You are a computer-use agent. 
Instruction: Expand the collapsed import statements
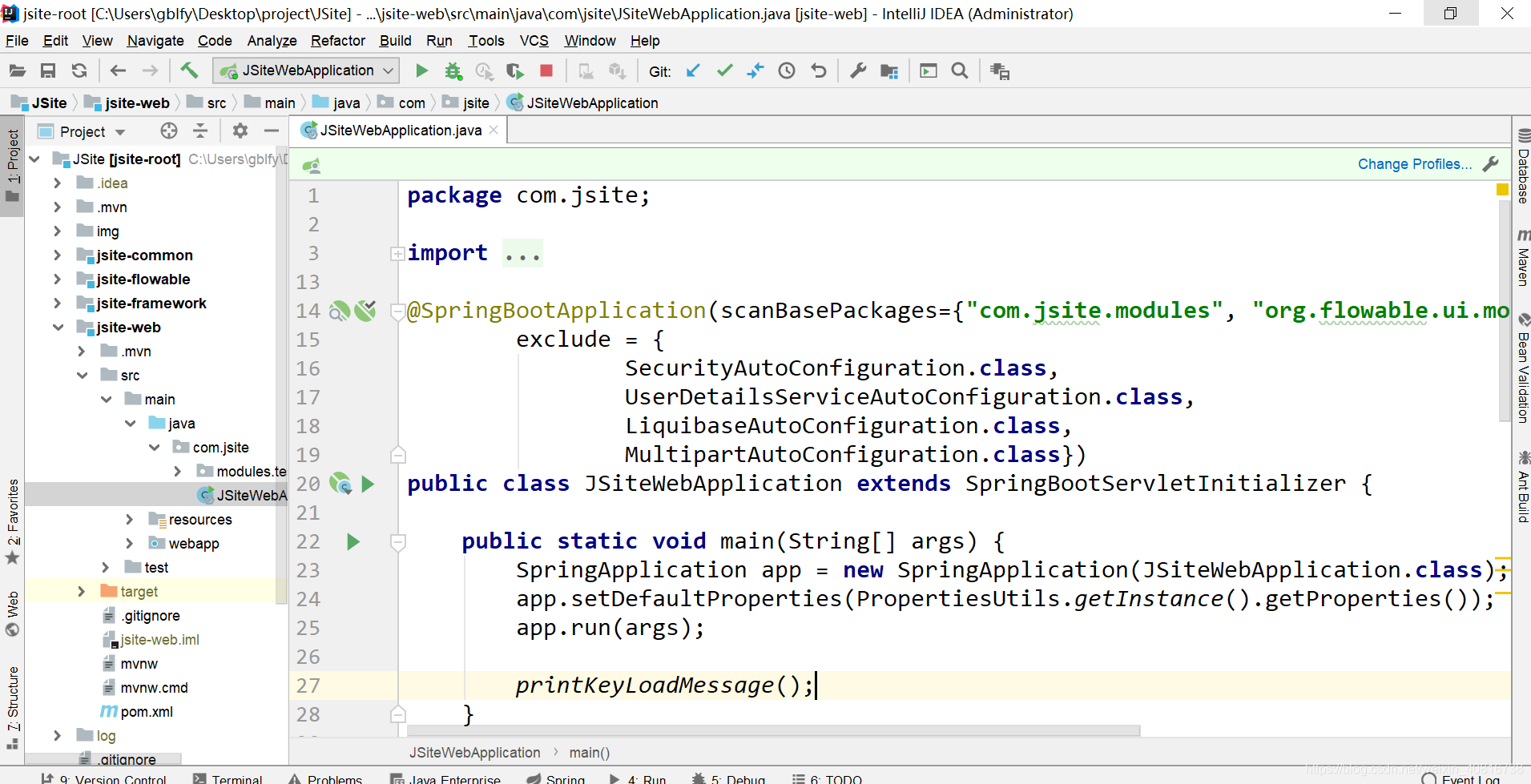[x=397, y=254]
